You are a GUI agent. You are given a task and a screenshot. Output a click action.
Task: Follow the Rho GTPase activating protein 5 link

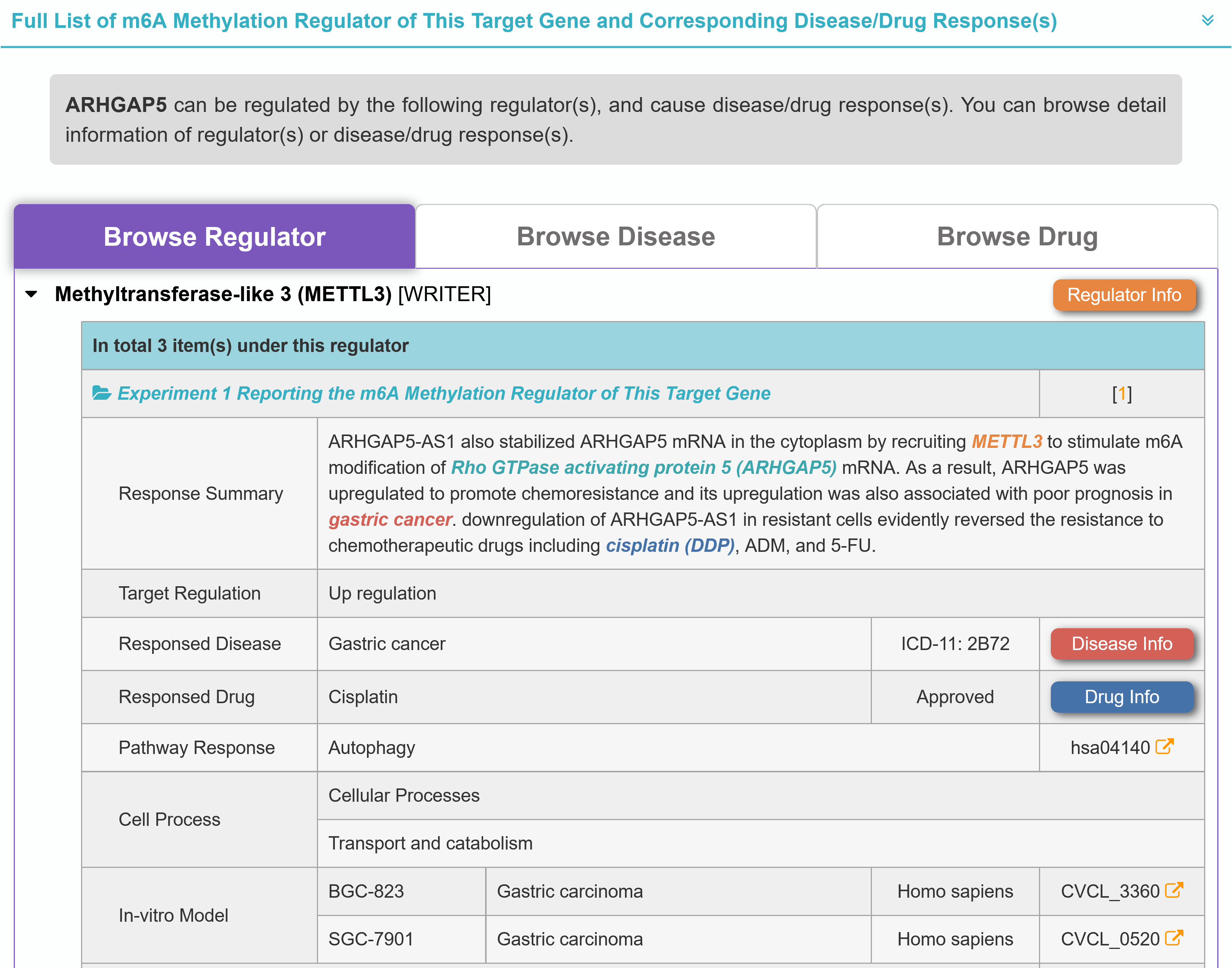click(643, 467)
